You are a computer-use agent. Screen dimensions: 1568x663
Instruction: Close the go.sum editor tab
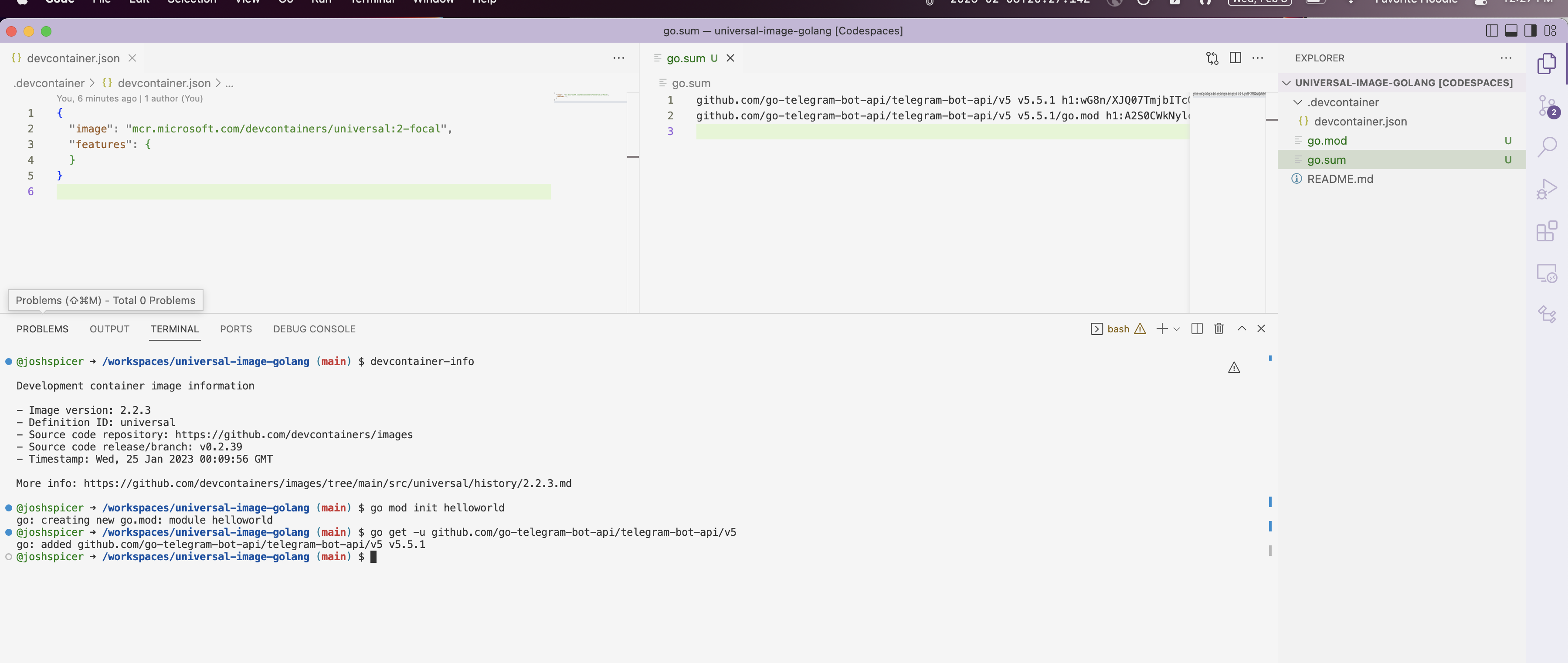coord(730,58)
